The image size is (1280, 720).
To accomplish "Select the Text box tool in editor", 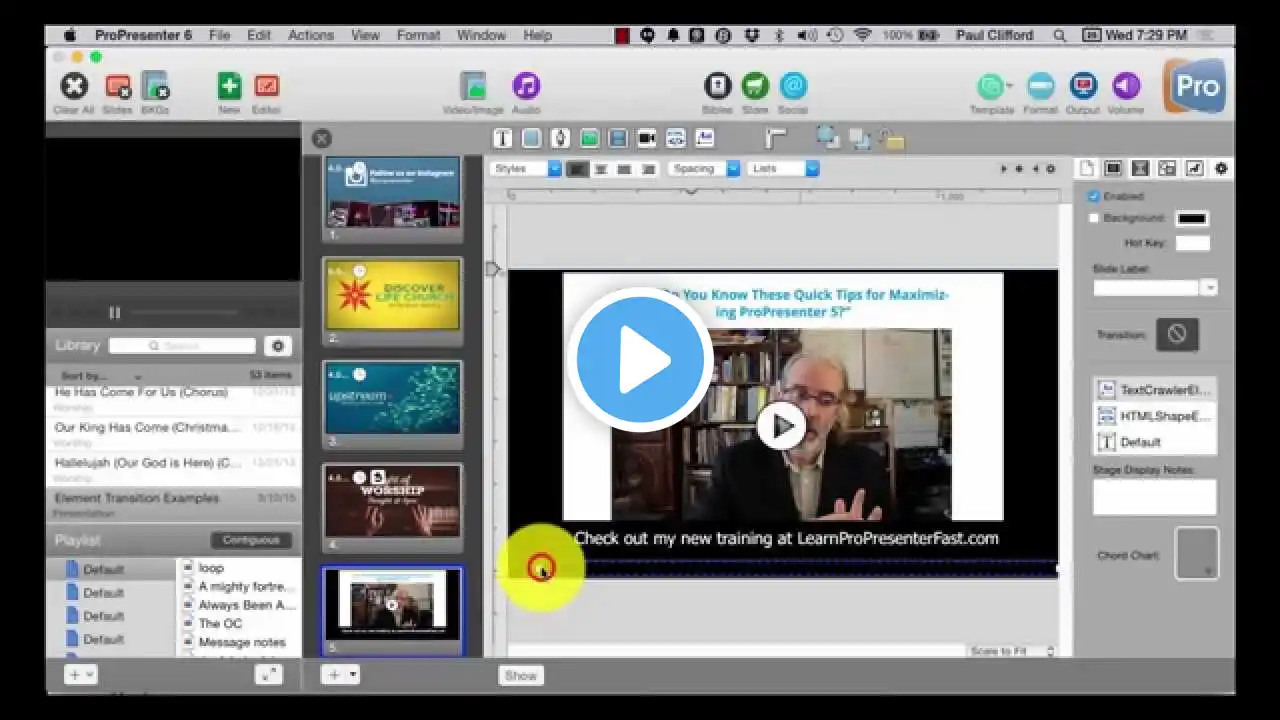I will (x=503, y=139).
